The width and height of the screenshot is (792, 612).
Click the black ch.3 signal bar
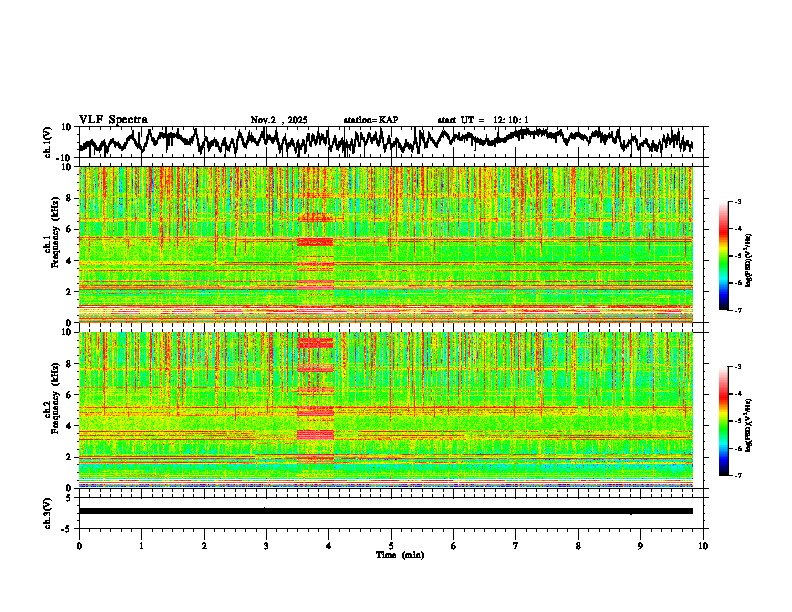point(386,511)
